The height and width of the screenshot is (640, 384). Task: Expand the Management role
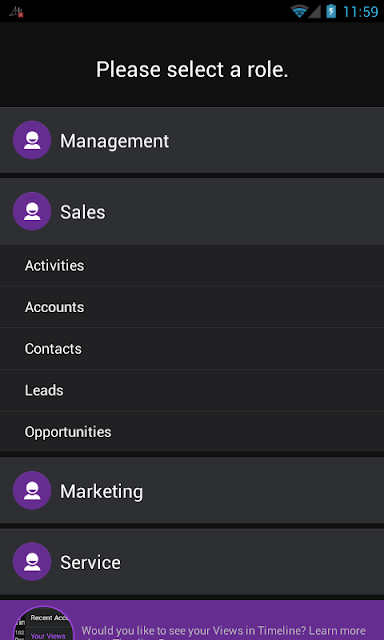point(192,140)
